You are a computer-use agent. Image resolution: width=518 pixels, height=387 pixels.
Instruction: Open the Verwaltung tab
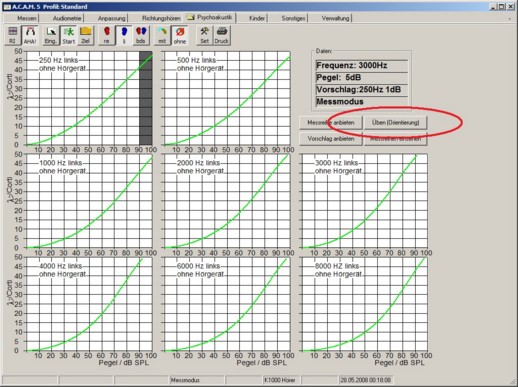[x=335, y=18]
